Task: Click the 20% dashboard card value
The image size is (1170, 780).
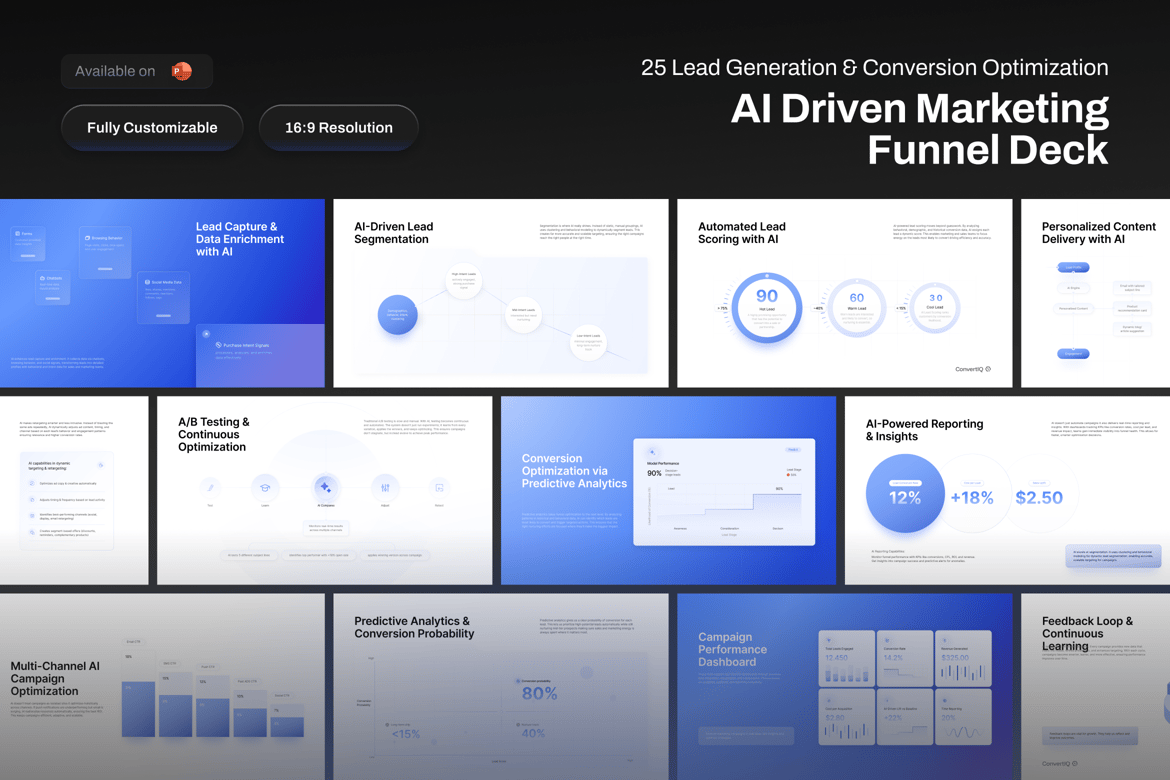Action: [948, 718]
